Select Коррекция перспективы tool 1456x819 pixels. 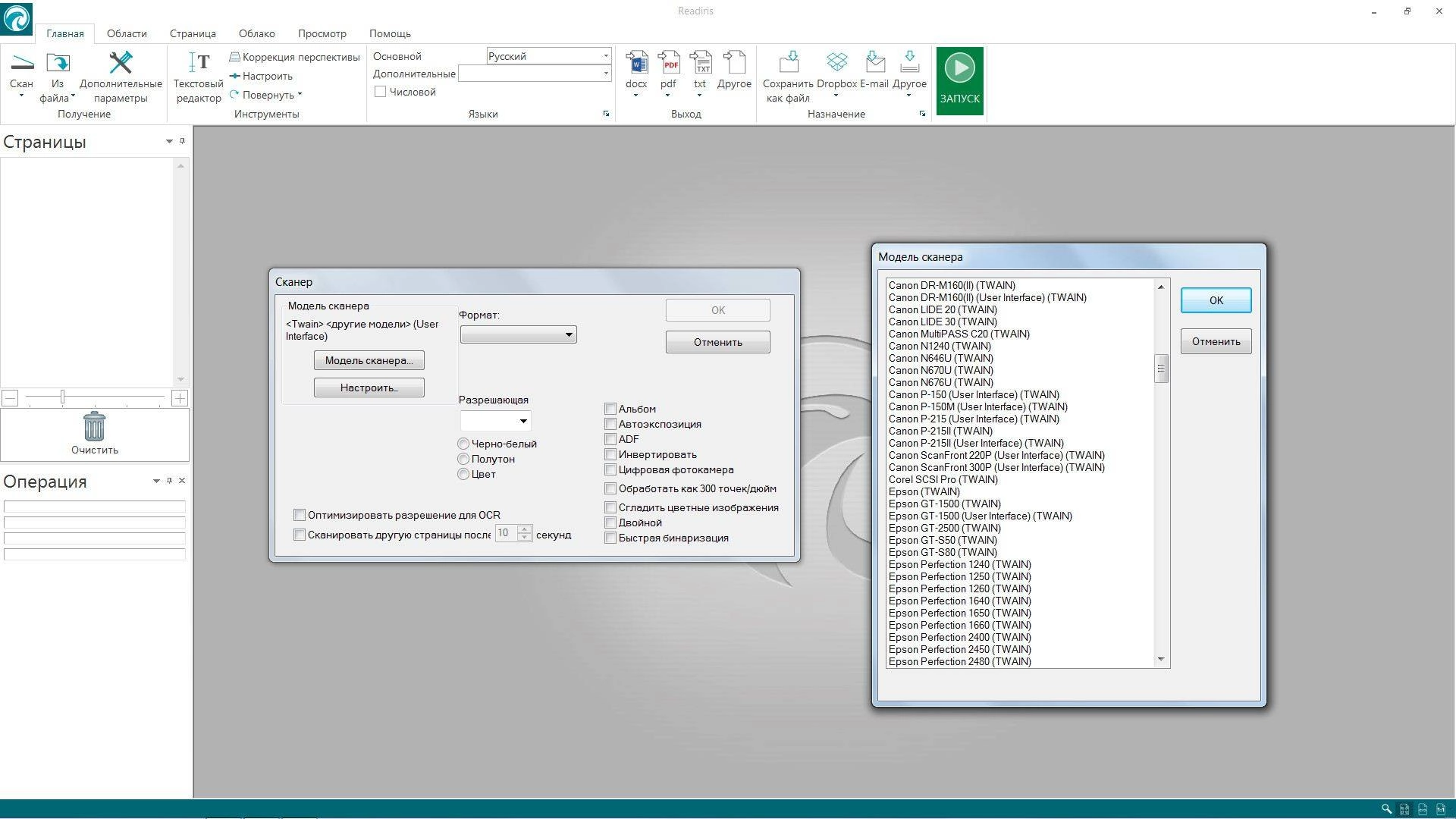[295, 57]
